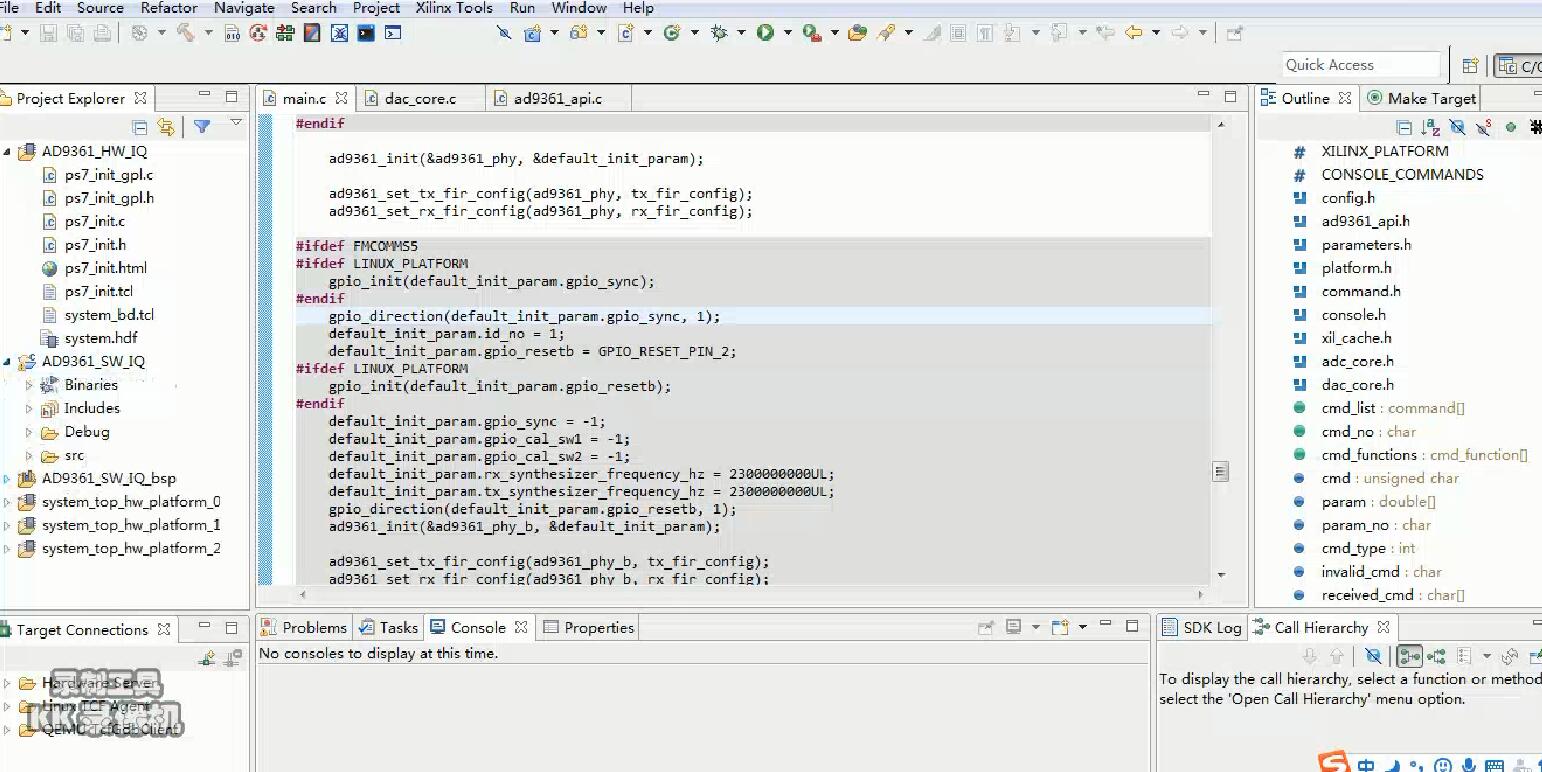This screenshot has height=772, width=1542.
Task: Switch to the SDK Log tab
Action: pyautogui.click(x=1201, y=628)
